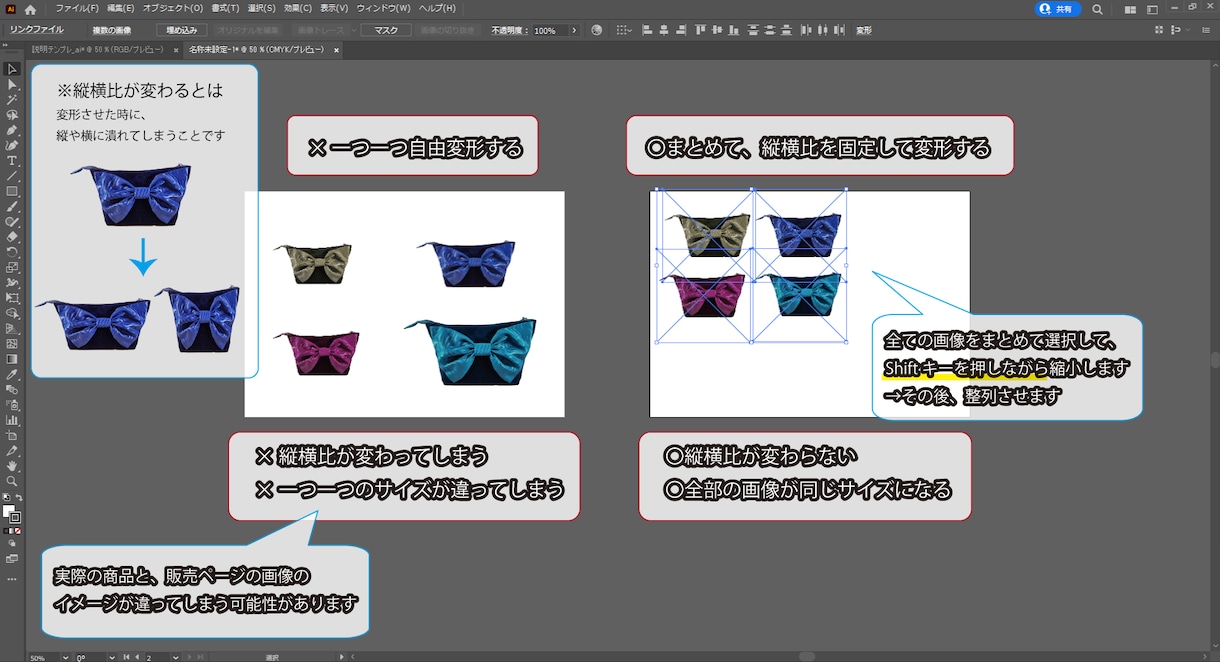Select the Zoom magnifier tool

[x=12, y=481]
